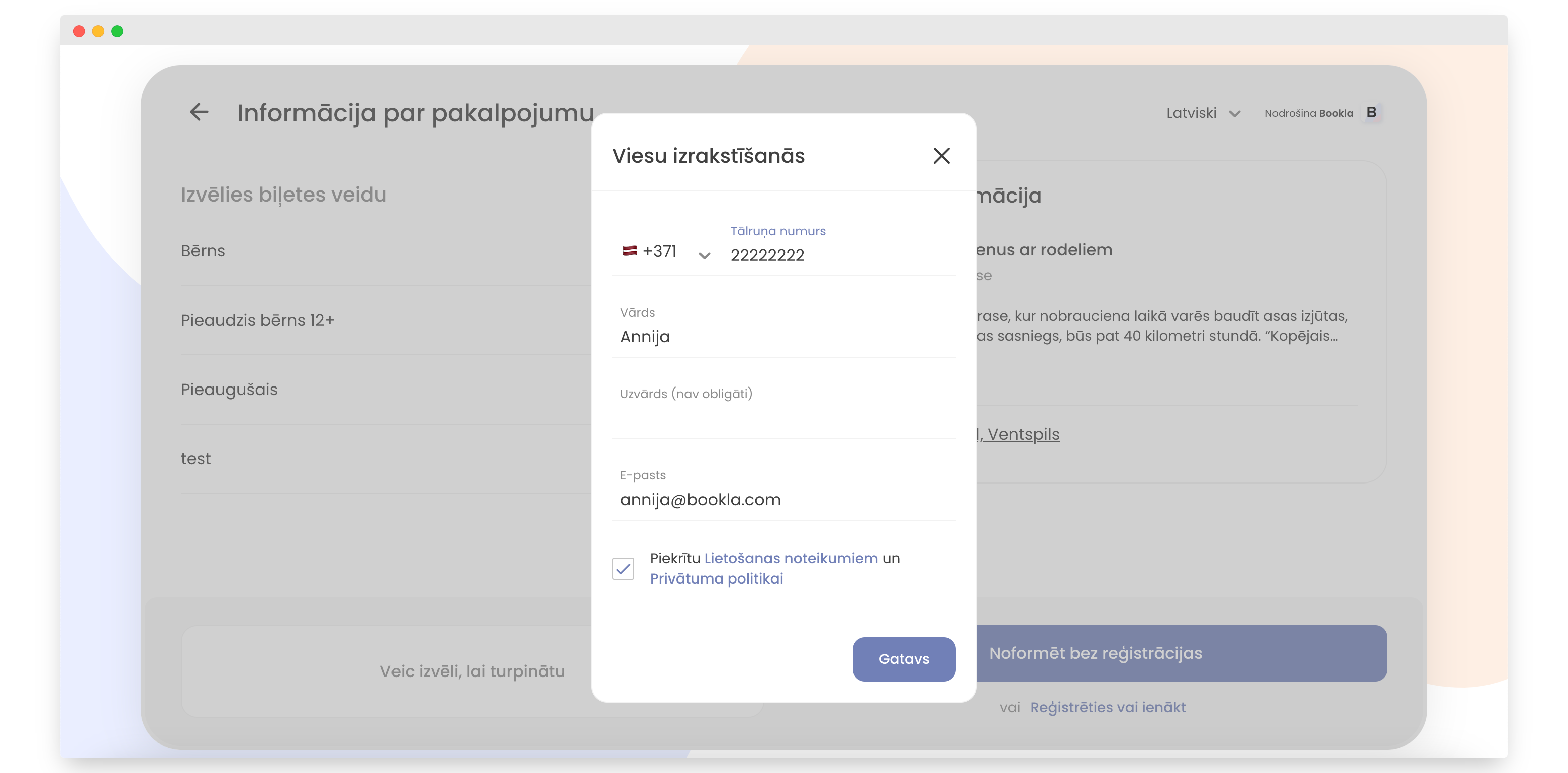Click the back arrow icon
This screenshot has width=1568, height=773.
[199, 112]
